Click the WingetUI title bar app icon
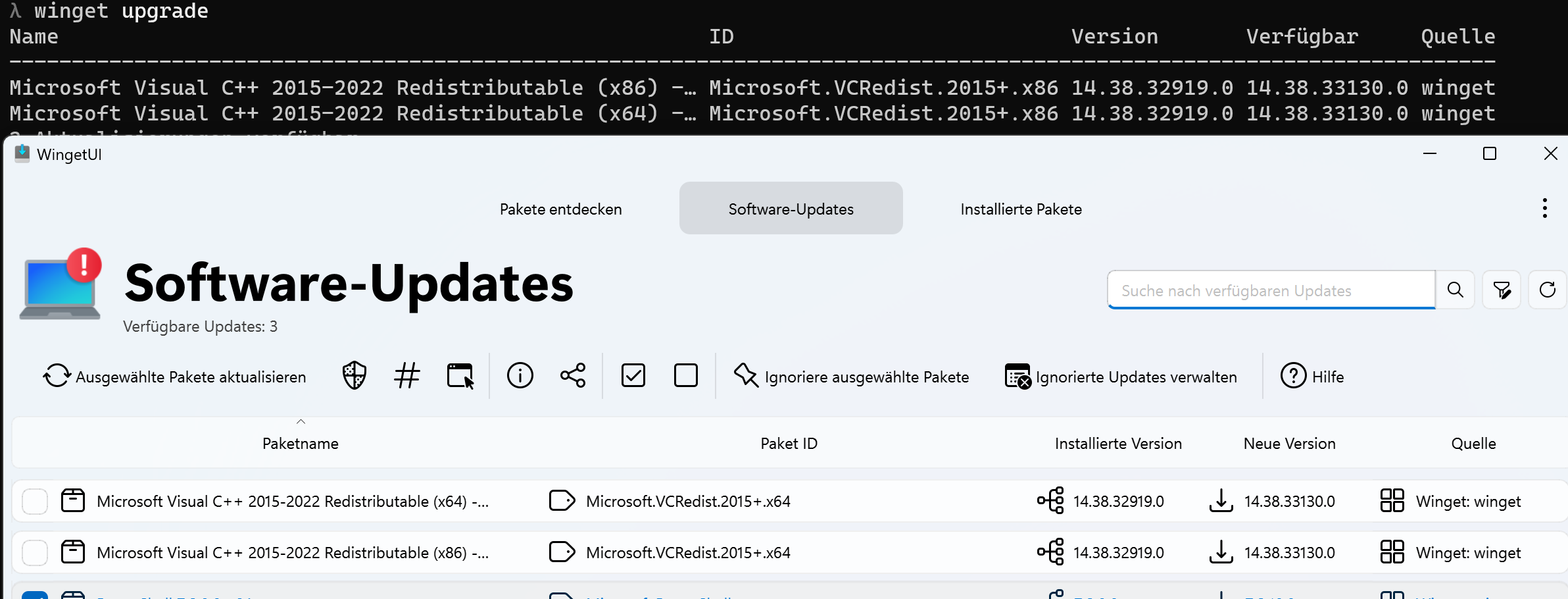 point(22,153)
